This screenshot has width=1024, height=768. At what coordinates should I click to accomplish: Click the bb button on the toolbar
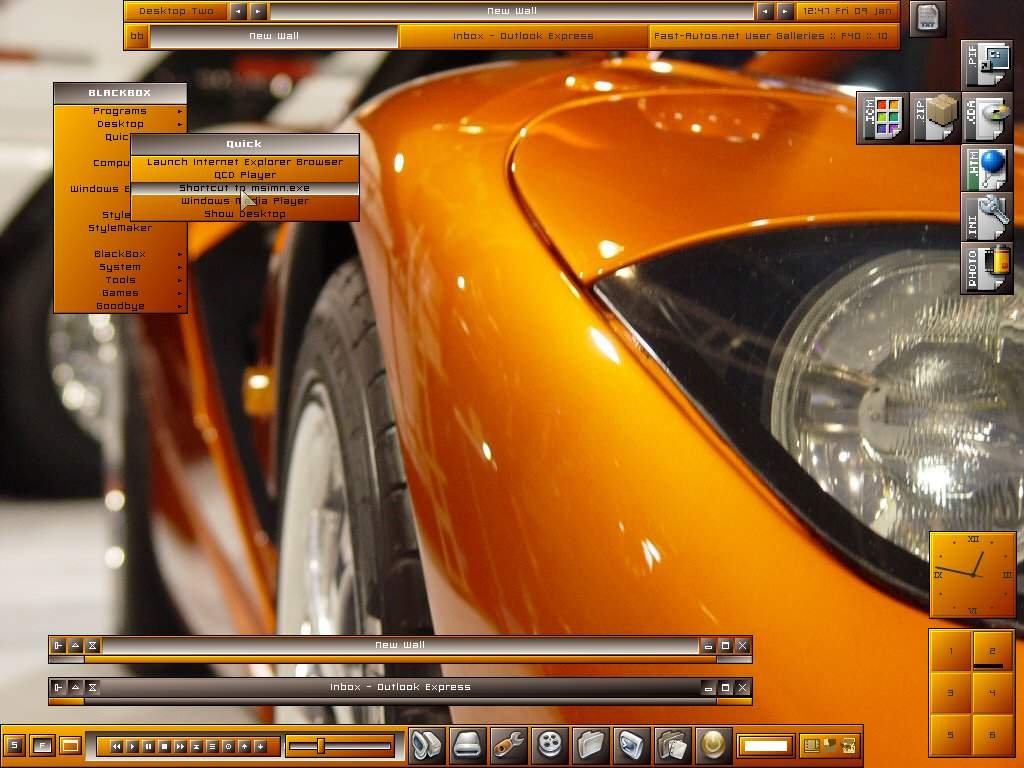click(136, 36)
